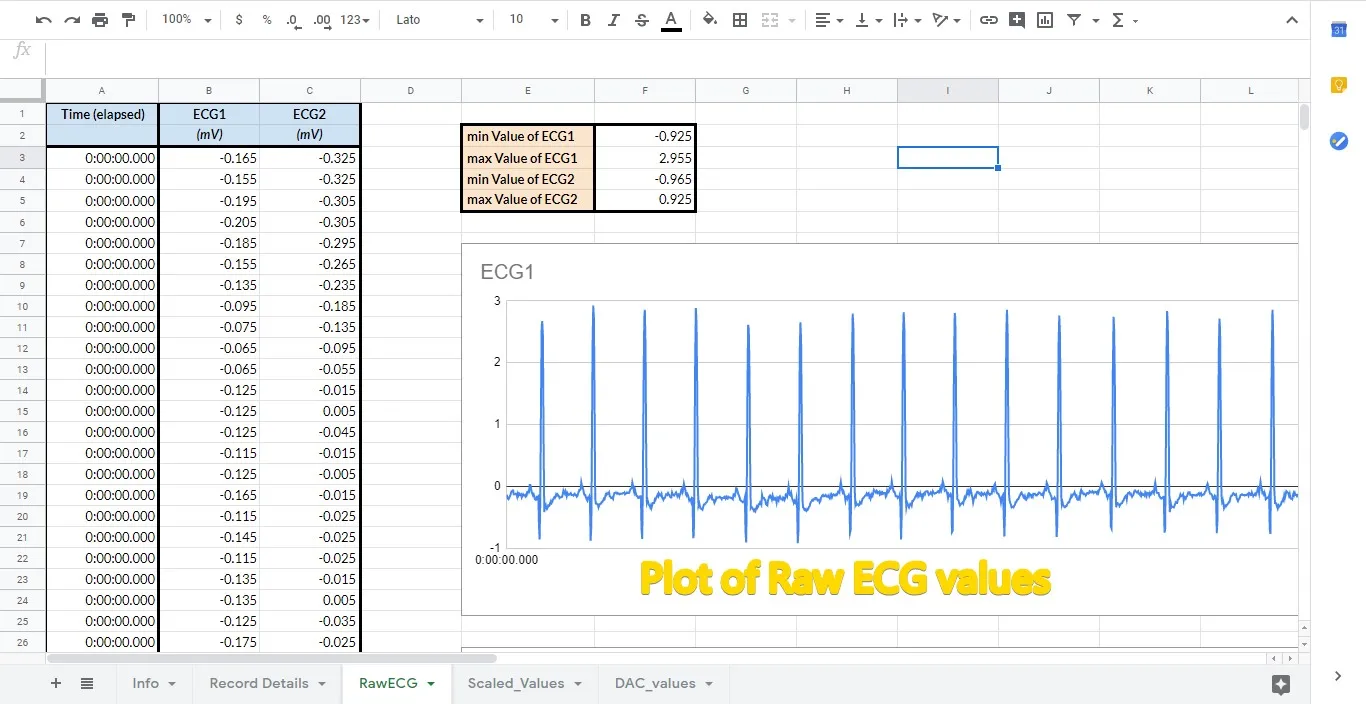Click the Undo arrow in toolbar

(43, 20)
